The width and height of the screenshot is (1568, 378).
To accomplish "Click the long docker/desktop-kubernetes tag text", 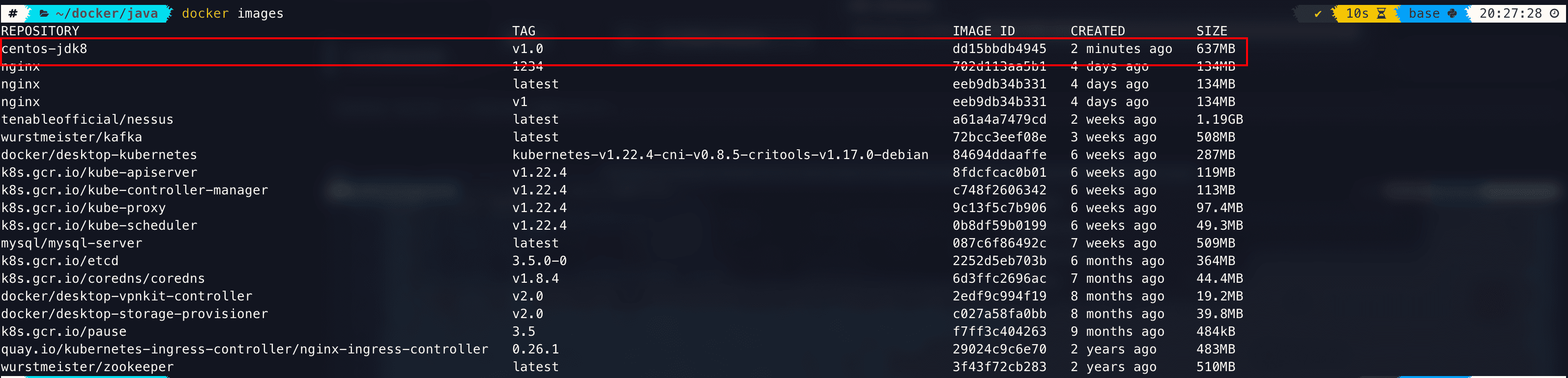I will [x=720, y=155].
